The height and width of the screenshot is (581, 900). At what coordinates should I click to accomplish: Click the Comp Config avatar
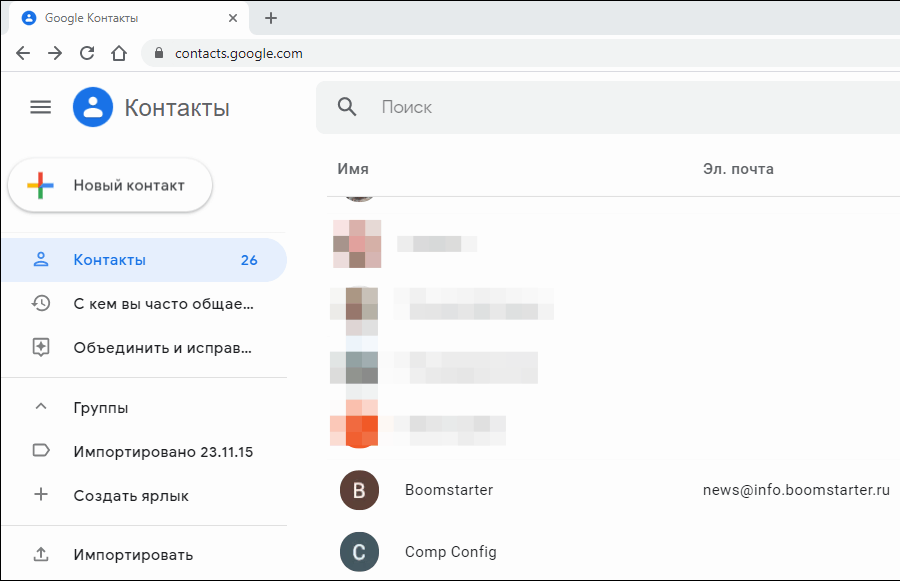click(359, 551)
